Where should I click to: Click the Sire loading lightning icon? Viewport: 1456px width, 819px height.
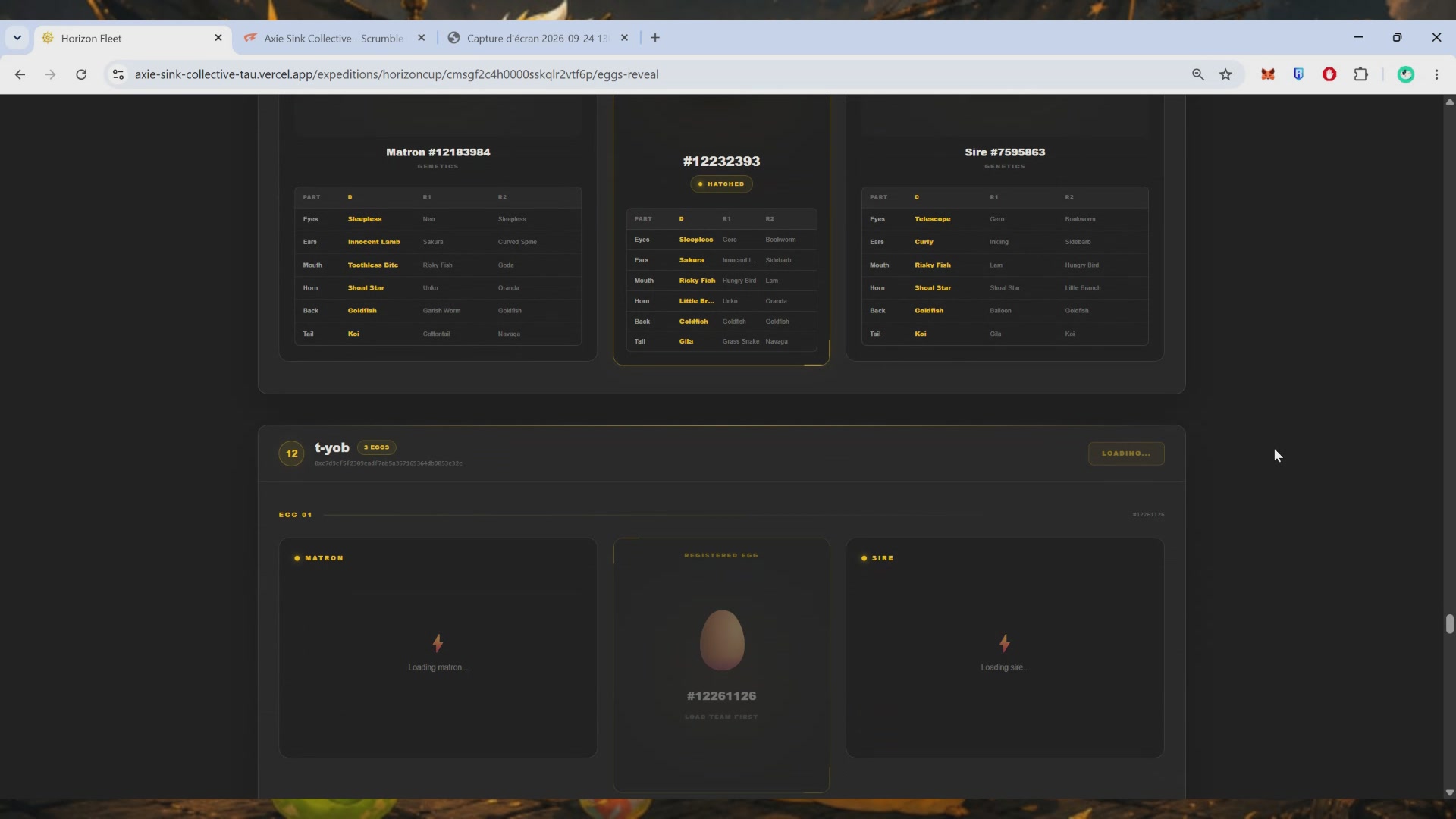(1005, 643)
